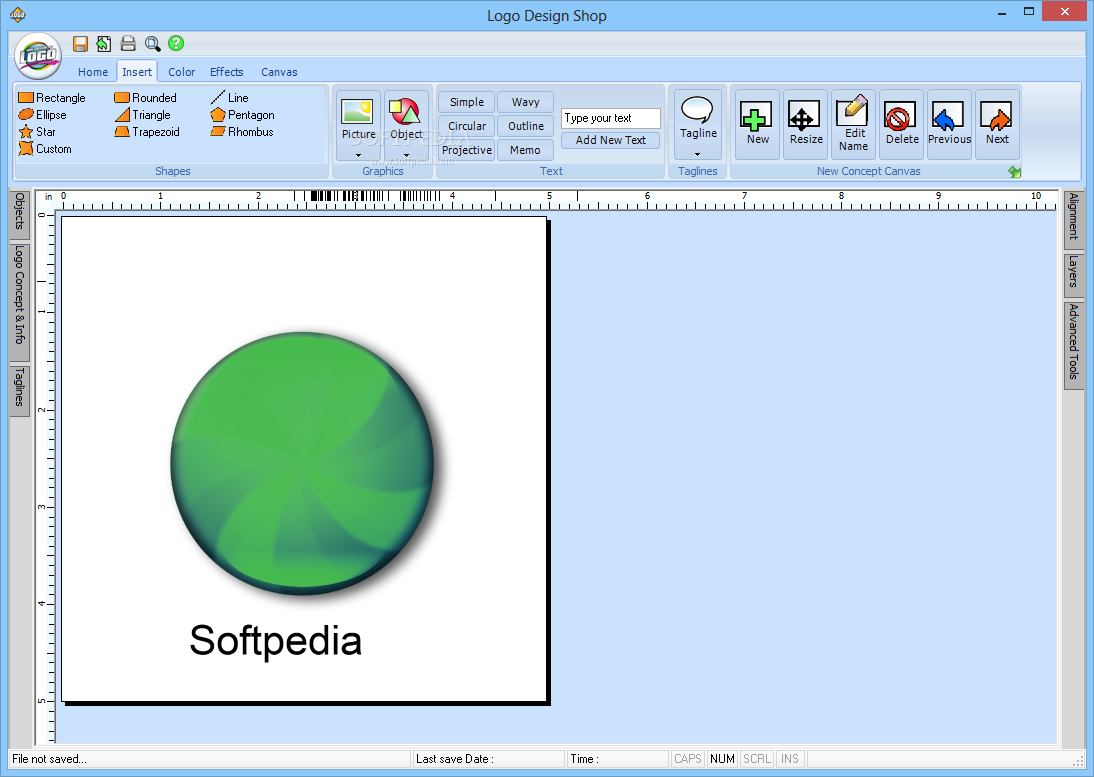Click the 'Last save Date :' status text

455,759
